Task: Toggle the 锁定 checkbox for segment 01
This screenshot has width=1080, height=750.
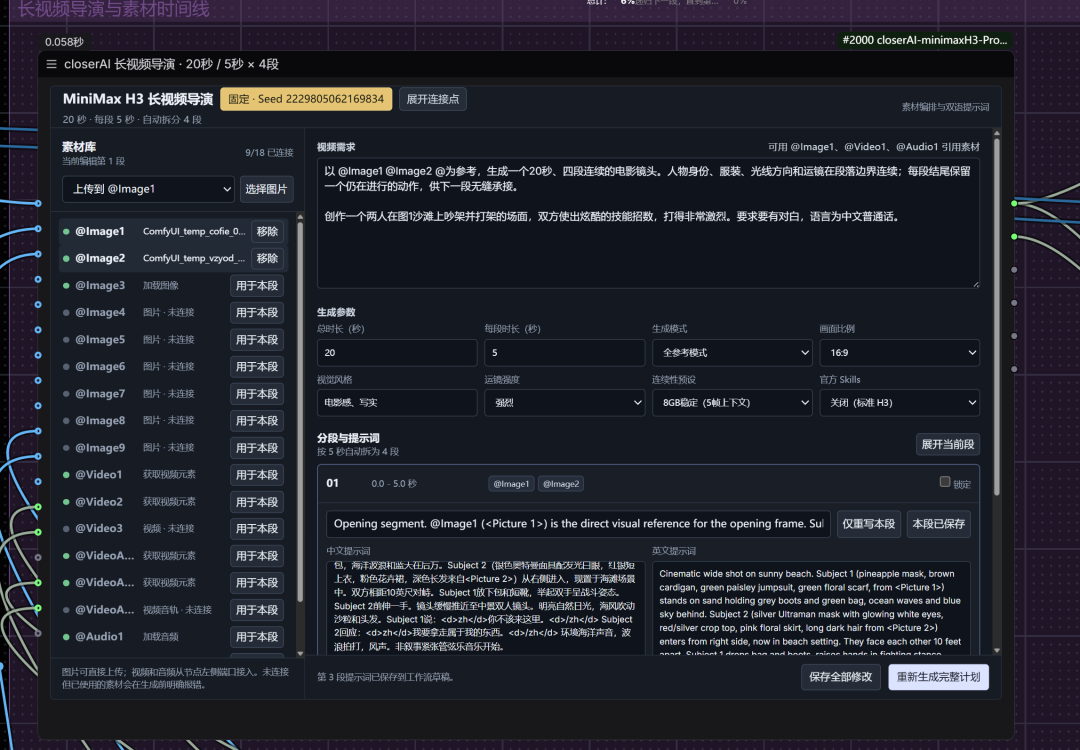Action: coord(945,482)
